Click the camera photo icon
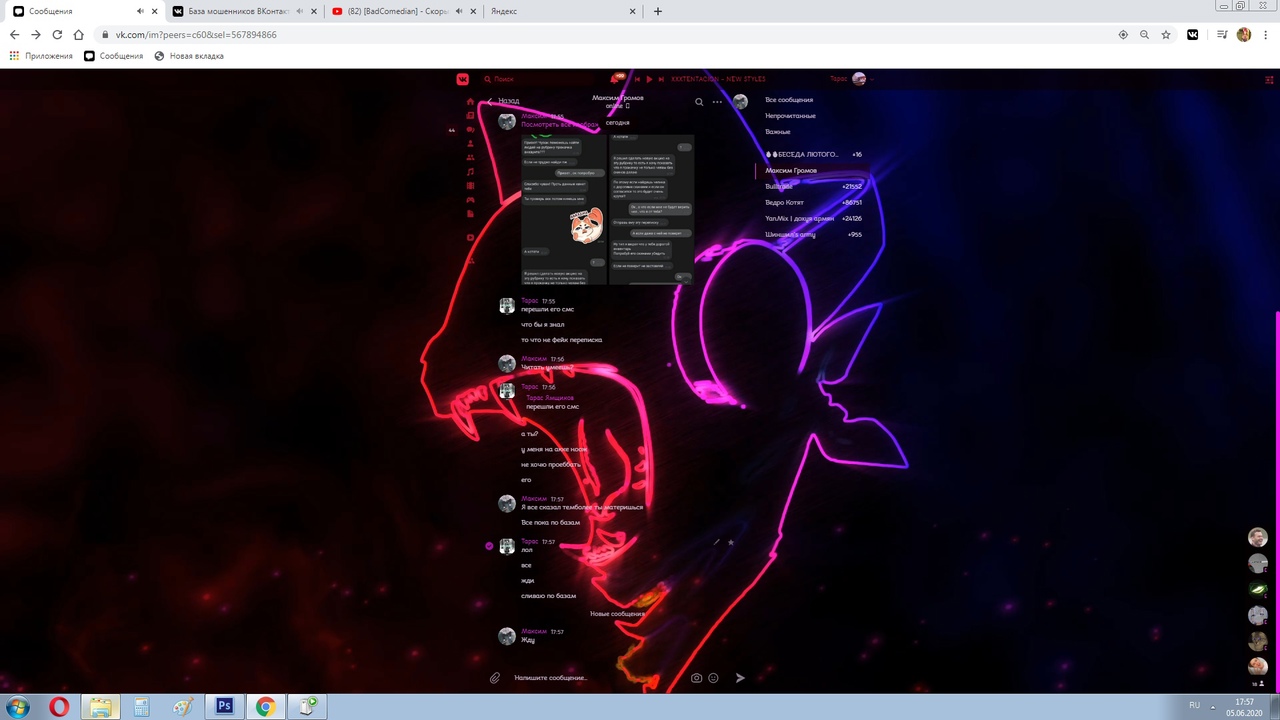 tap(696, 678)
